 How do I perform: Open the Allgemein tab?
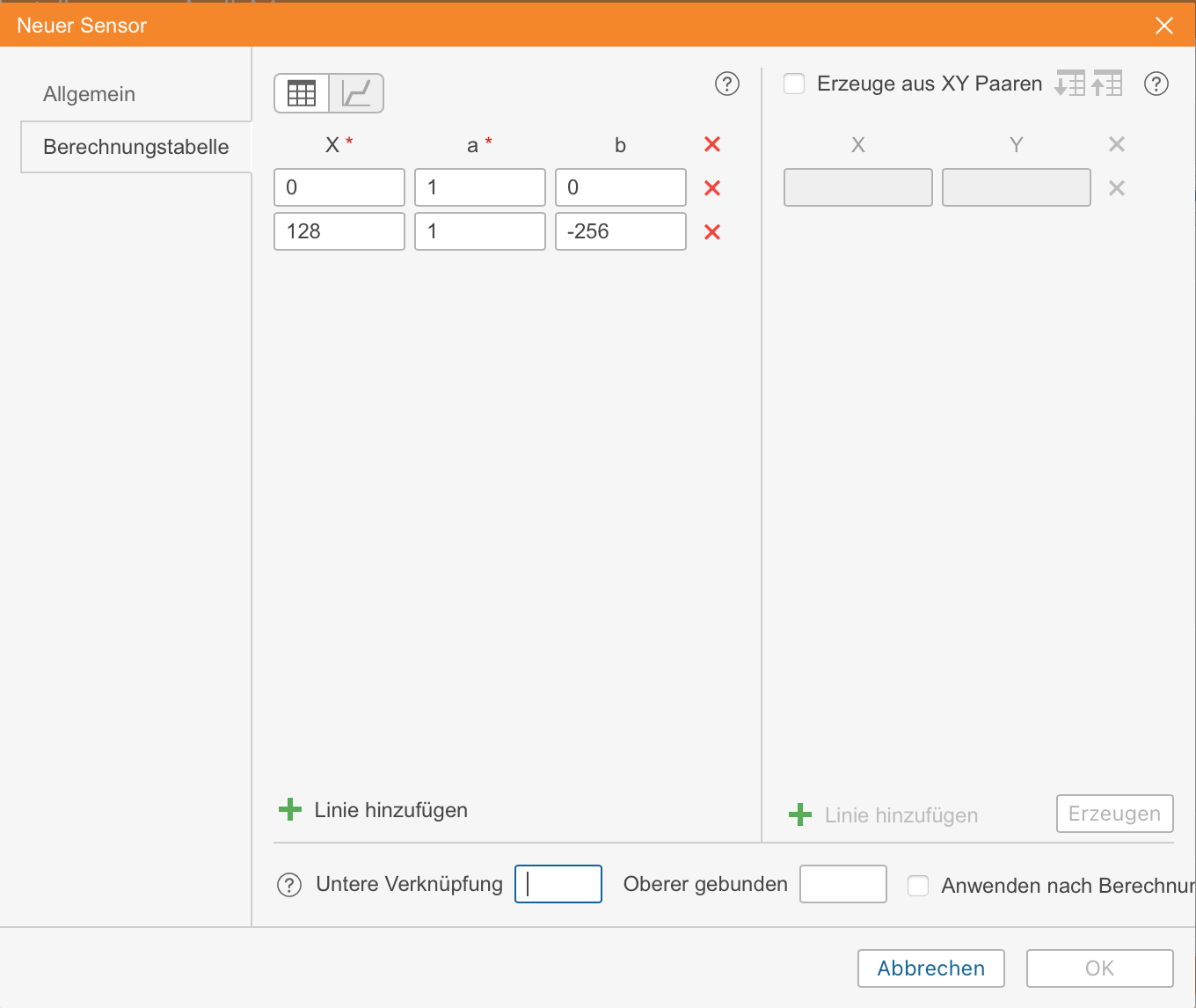tap(89, 94)
